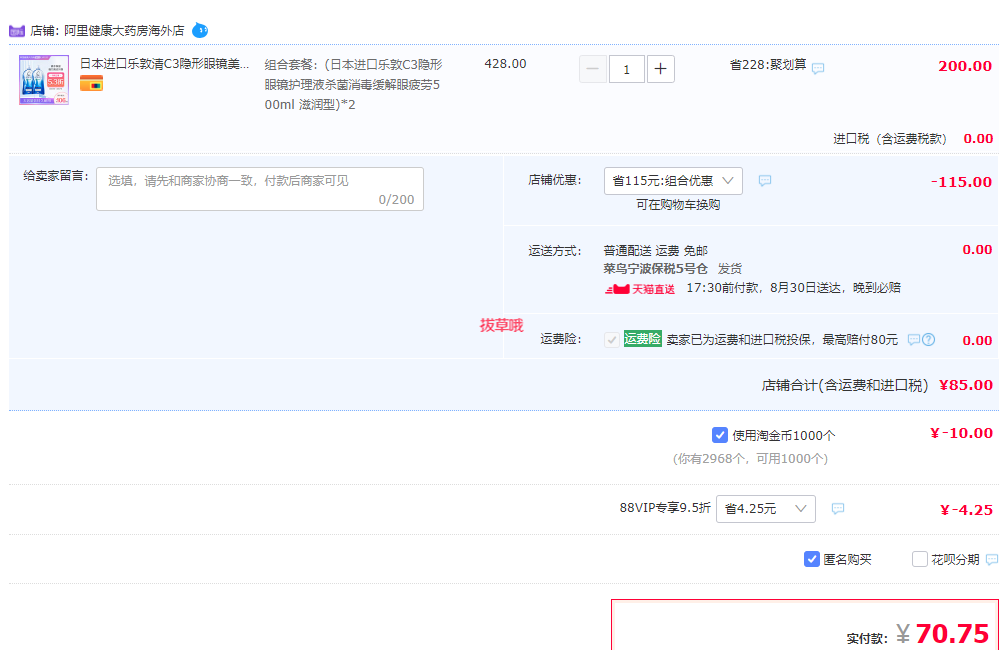The width and height of the screenshot is (1003, 650).
Task: Click the help question mark for 运费险
Action: [x=929, y=340]
